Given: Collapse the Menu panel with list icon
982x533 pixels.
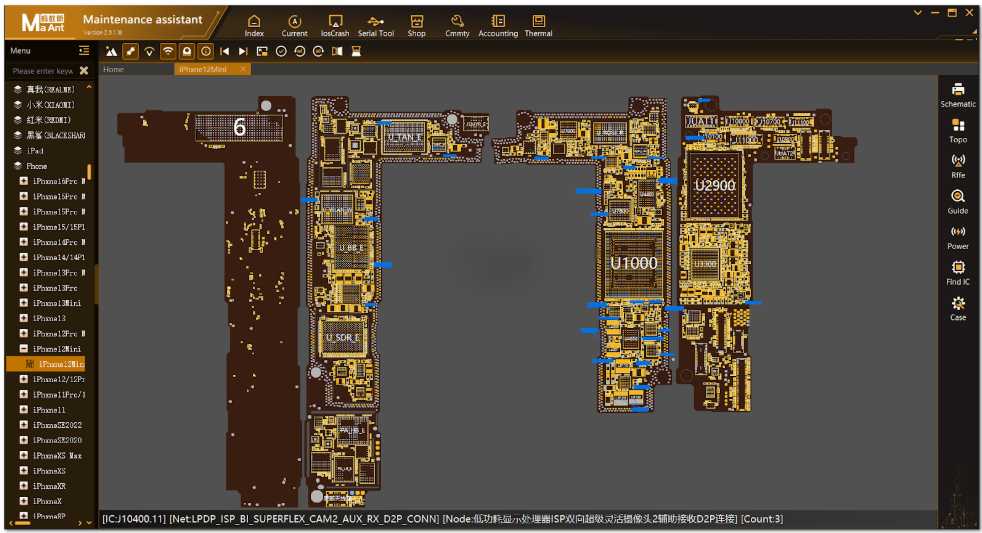Looking at the screenshot, I should tap(84, 51).
